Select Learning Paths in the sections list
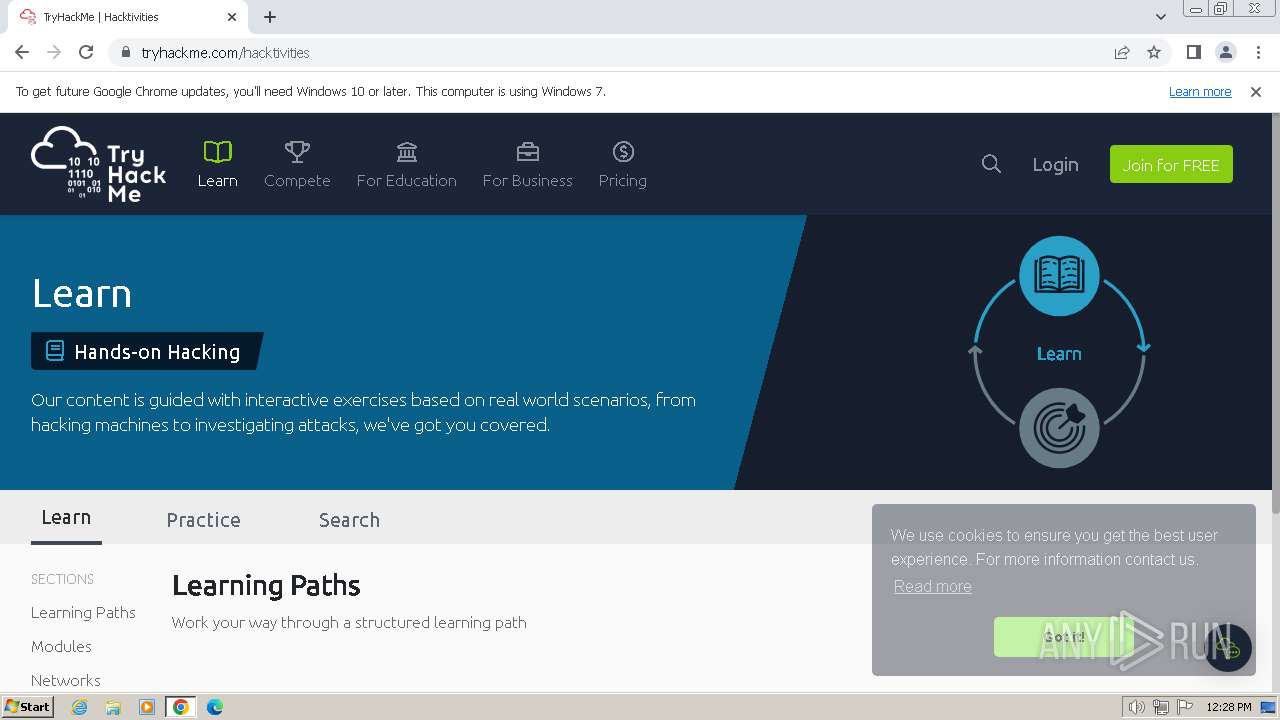This screenshot has width=1280, height=720. [x=83, y=612]
